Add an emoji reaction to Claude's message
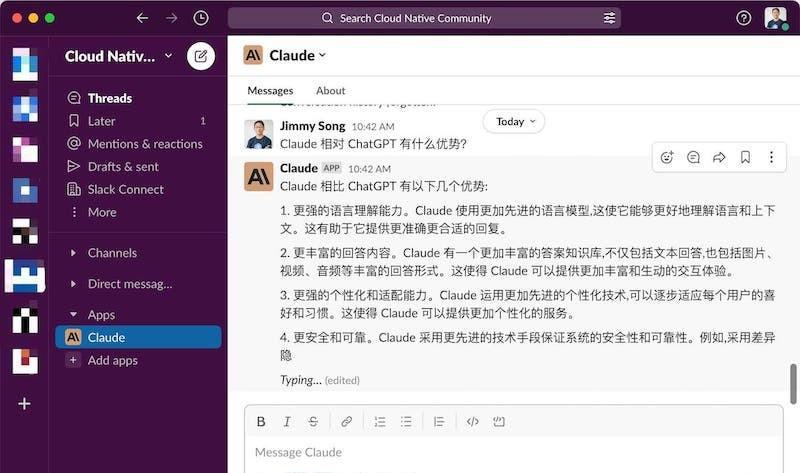This screenshot has height=473, width=800. tap(667, 157)
